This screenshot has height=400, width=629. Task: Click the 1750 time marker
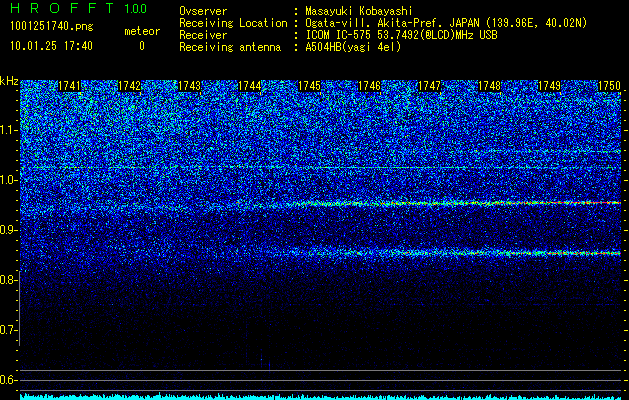click(x=609, y=86)
